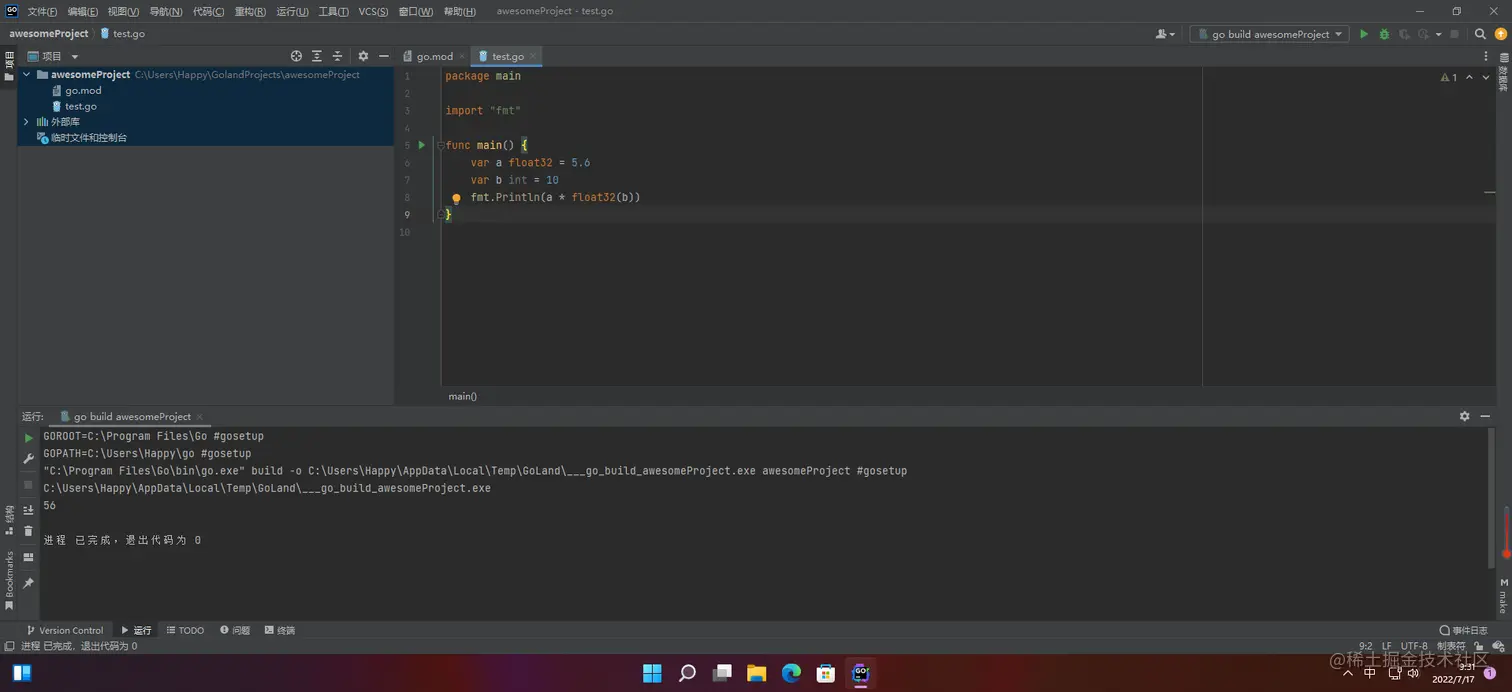
Task: Click the wrench icon in run panel
Action: (x=28, y=459)
